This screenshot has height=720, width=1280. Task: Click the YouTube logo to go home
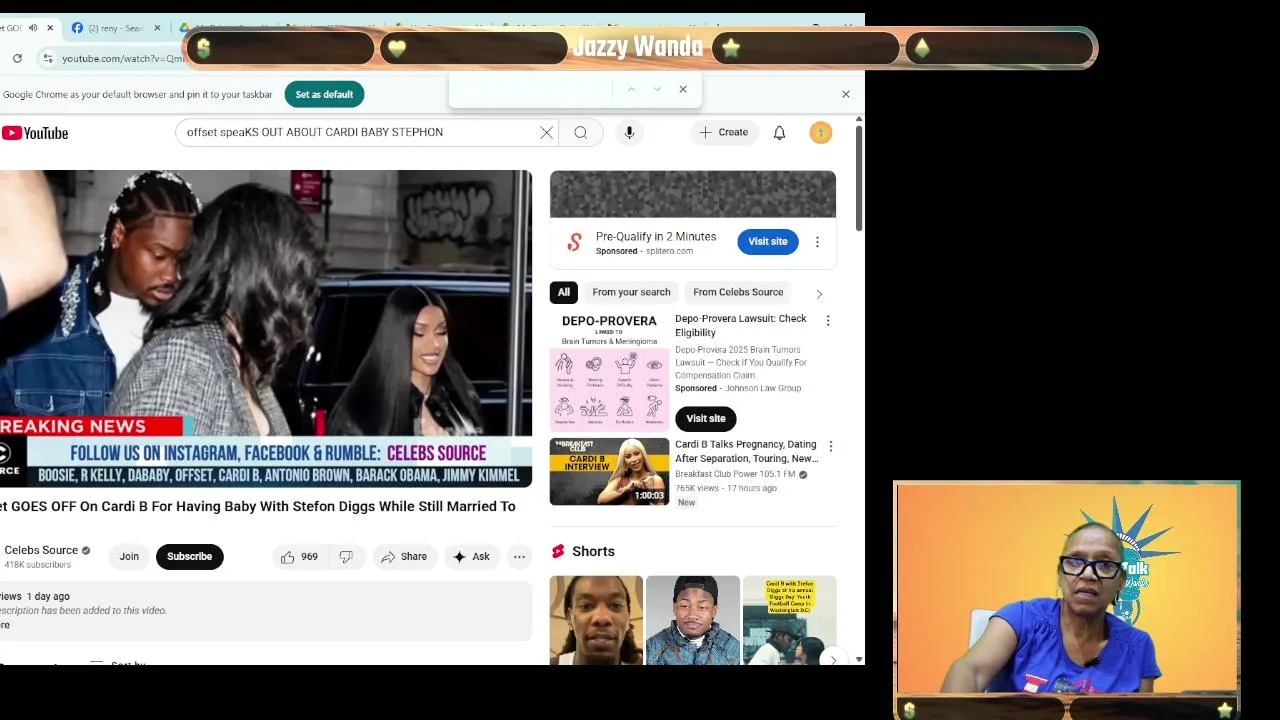point(35,133)
